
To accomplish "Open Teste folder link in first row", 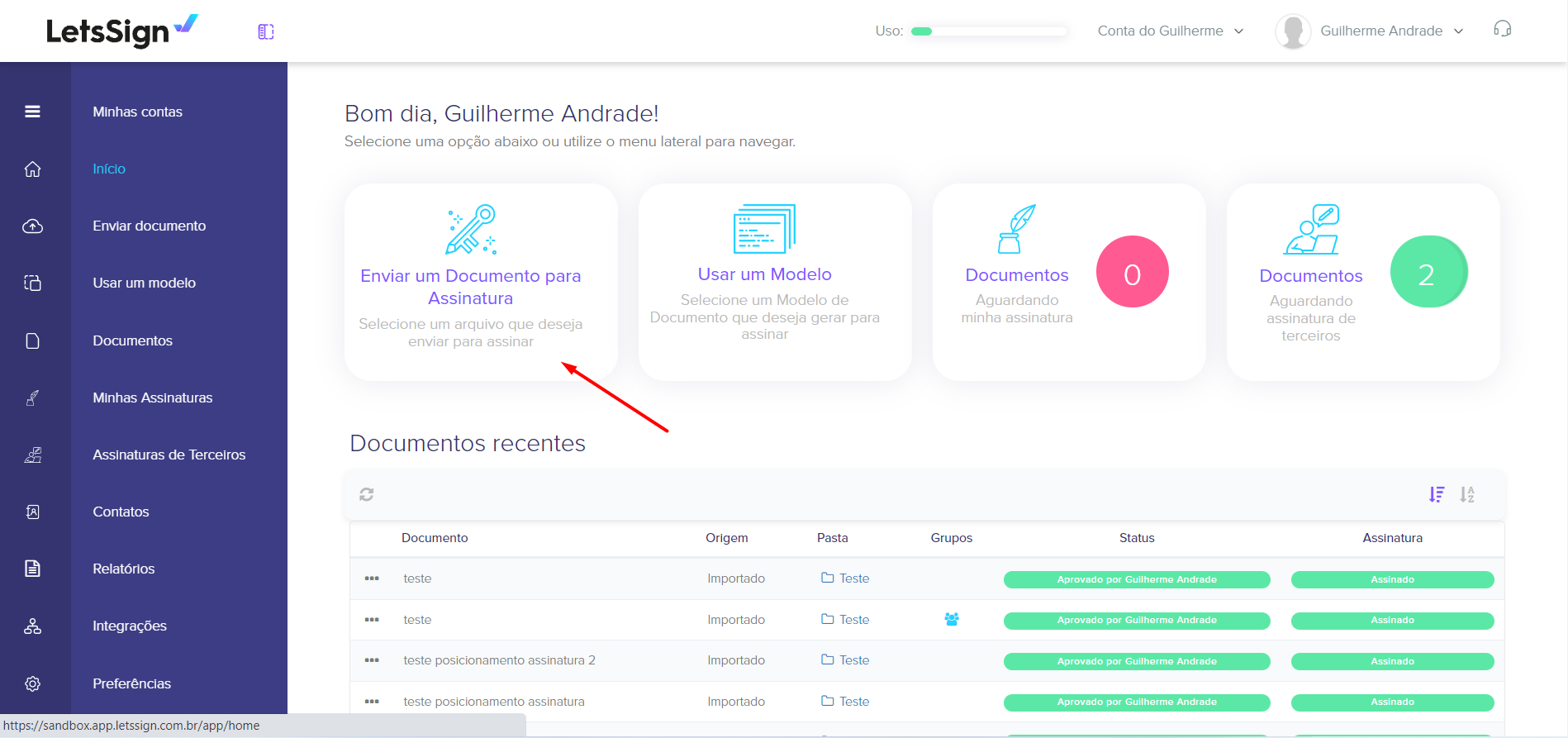I will point(854,578).
